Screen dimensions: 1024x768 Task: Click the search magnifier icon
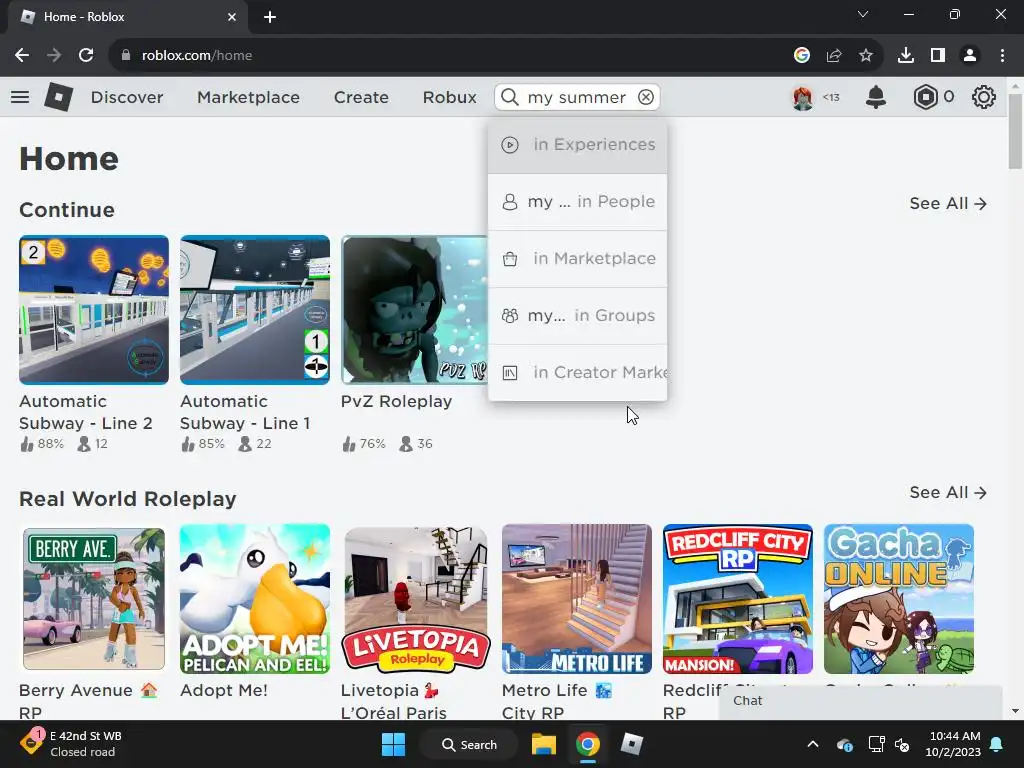[510, 97]
